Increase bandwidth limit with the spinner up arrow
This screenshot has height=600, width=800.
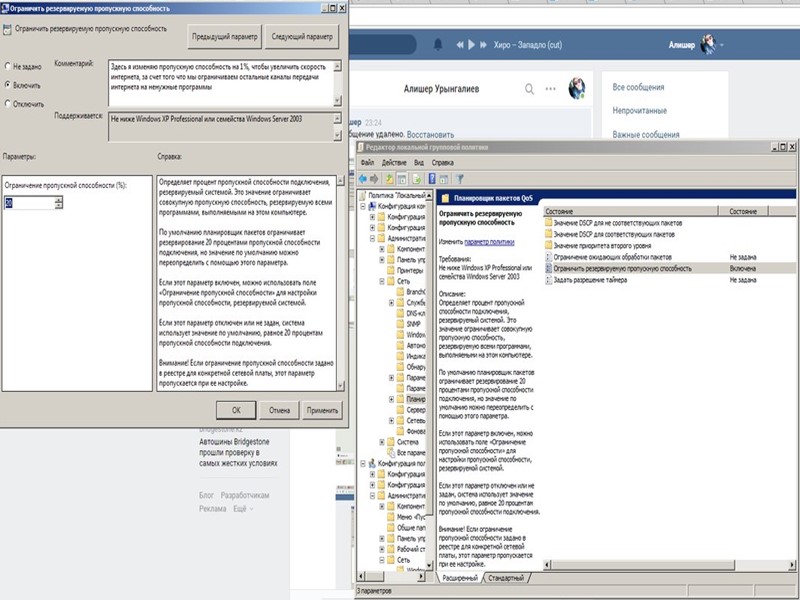point(59,199)
